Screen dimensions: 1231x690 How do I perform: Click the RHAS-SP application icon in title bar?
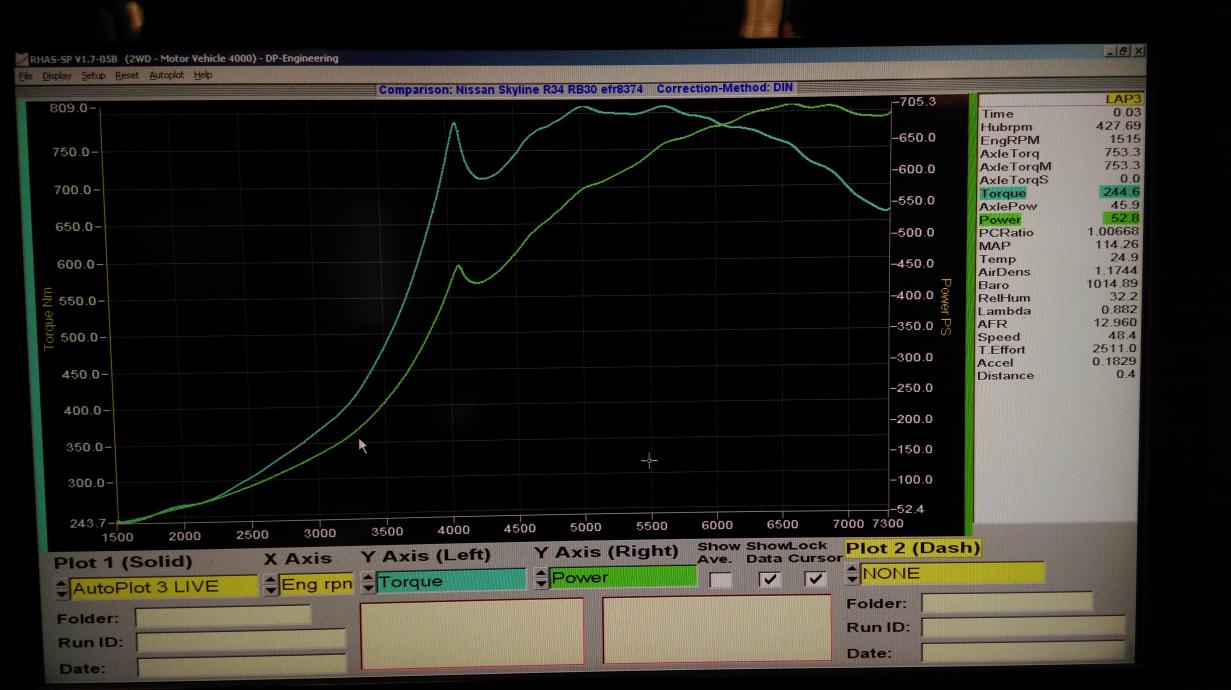tap(21, 59)
